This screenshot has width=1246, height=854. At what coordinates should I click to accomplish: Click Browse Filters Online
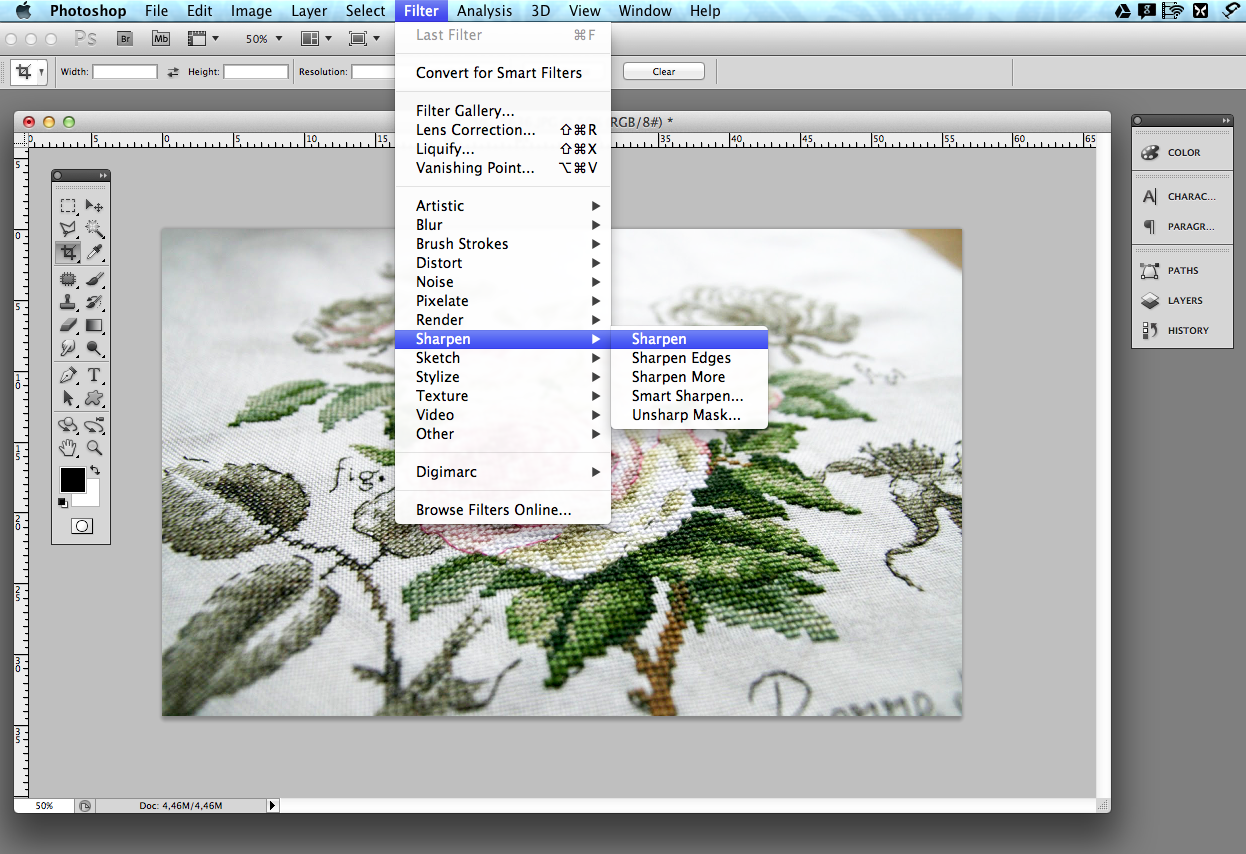[502, 510]
